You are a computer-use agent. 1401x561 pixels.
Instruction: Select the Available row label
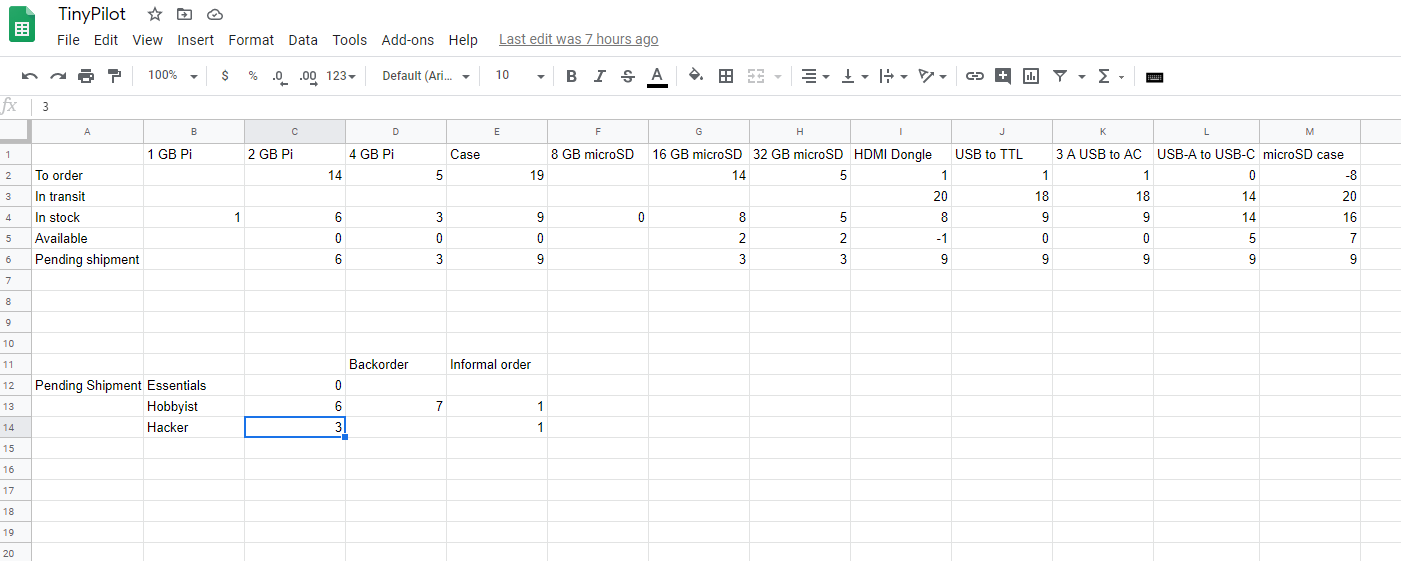pyautogui.click(x=87, y=238)
